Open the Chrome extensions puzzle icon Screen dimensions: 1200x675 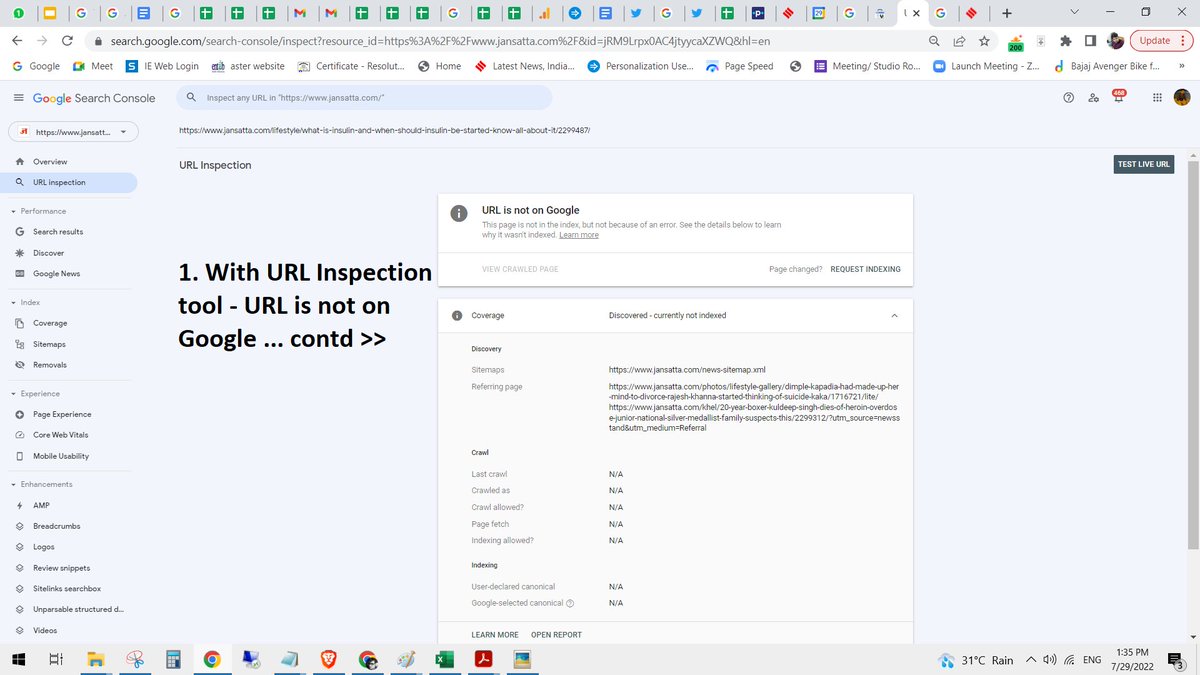tap(1065, 41)
